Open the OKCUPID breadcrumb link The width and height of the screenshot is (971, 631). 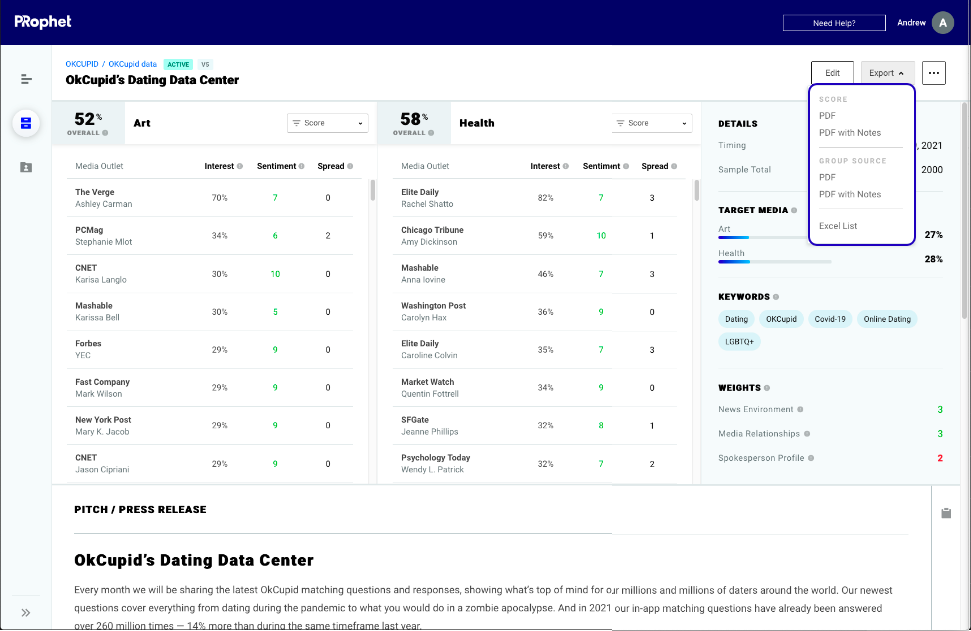point(82,64)
